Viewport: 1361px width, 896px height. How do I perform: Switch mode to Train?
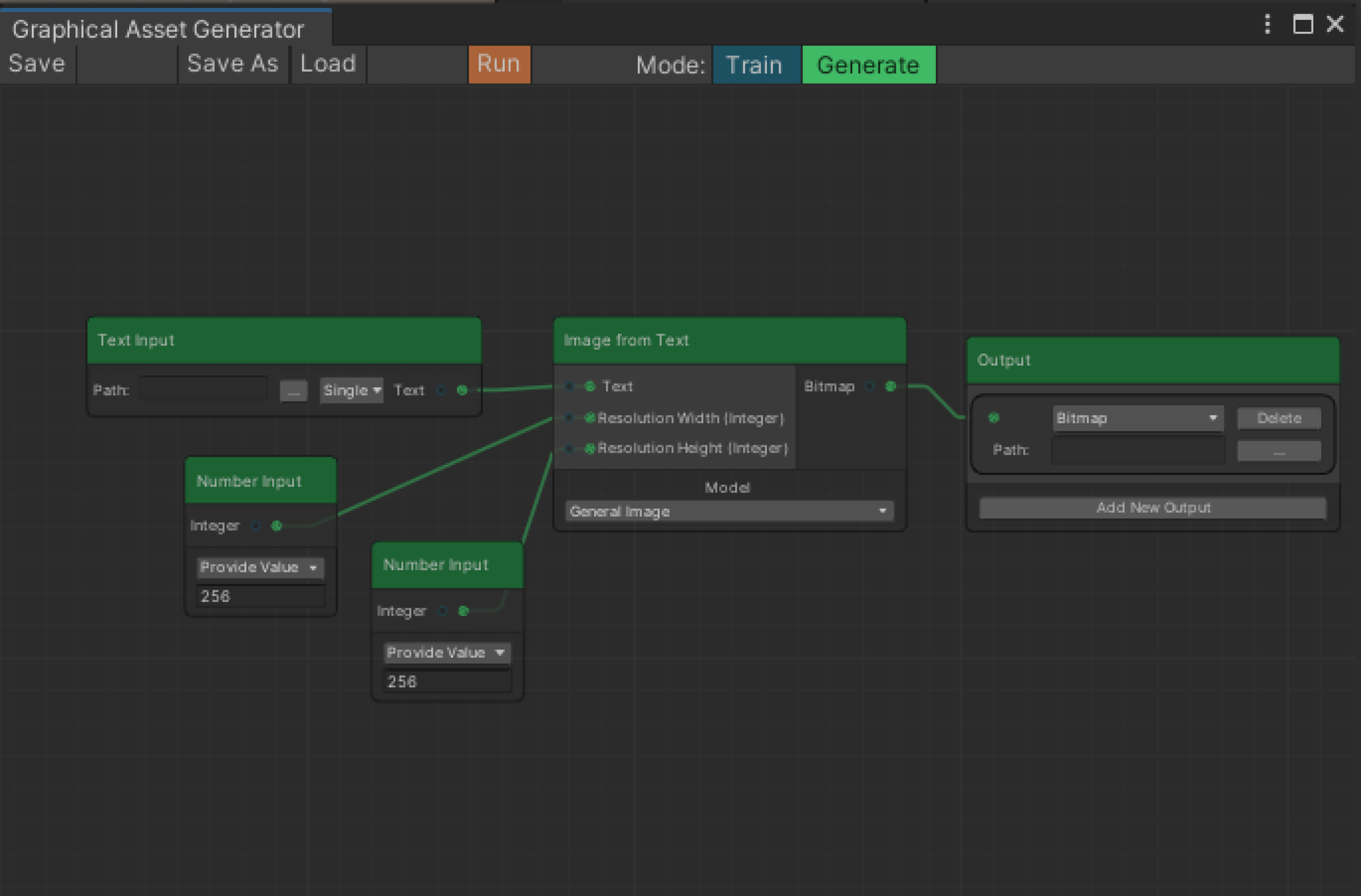click(754, 65)
